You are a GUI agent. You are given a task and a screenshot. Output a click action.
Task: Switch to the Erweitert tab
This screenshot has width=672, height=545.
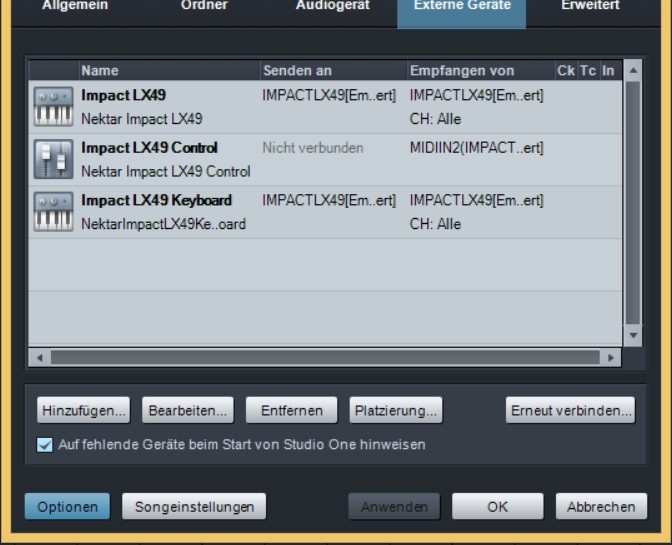click(x=590, y=5)
